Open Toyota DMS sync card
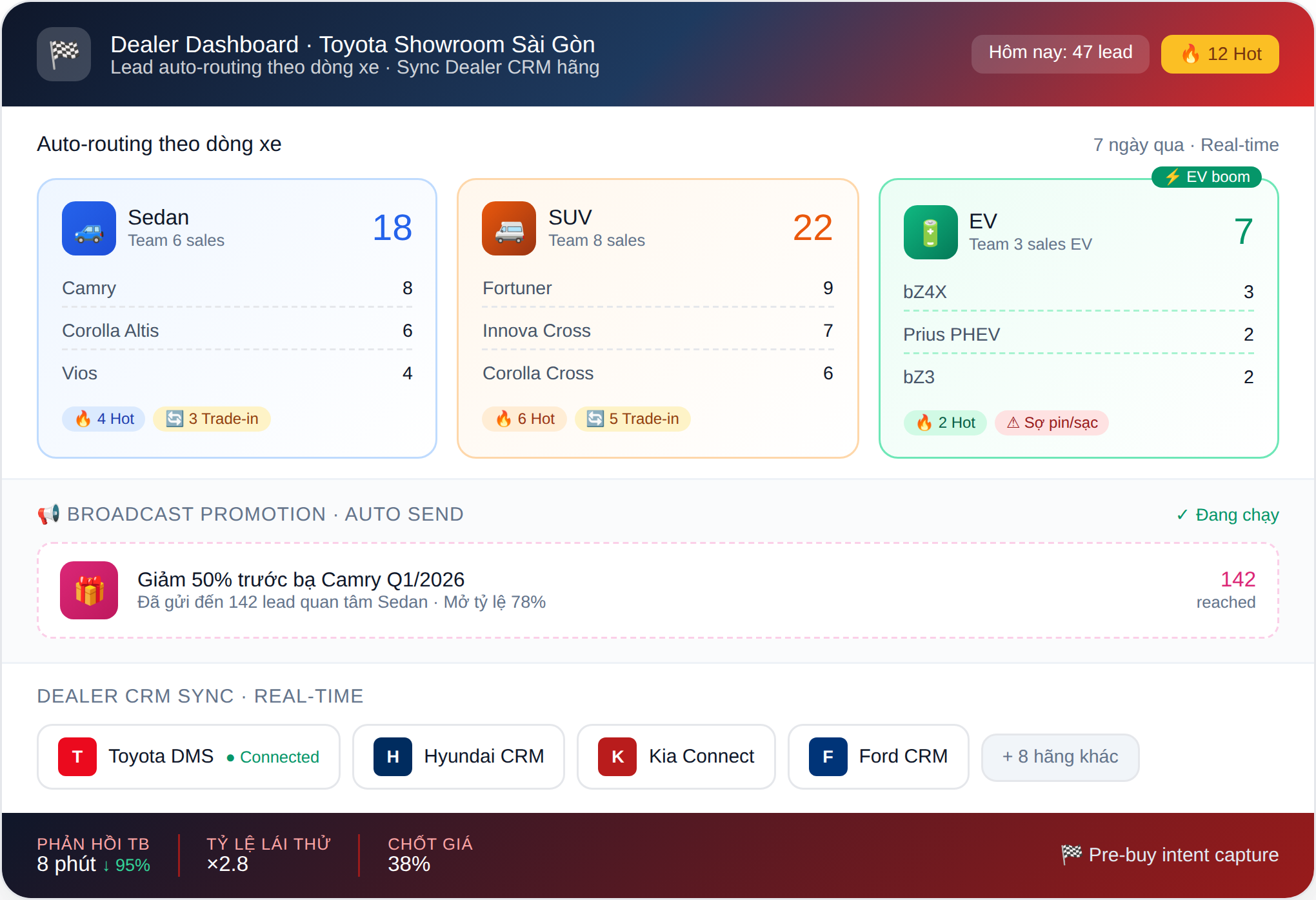The width and height of the screenshot is (1316, 900). tap(188, 757)
